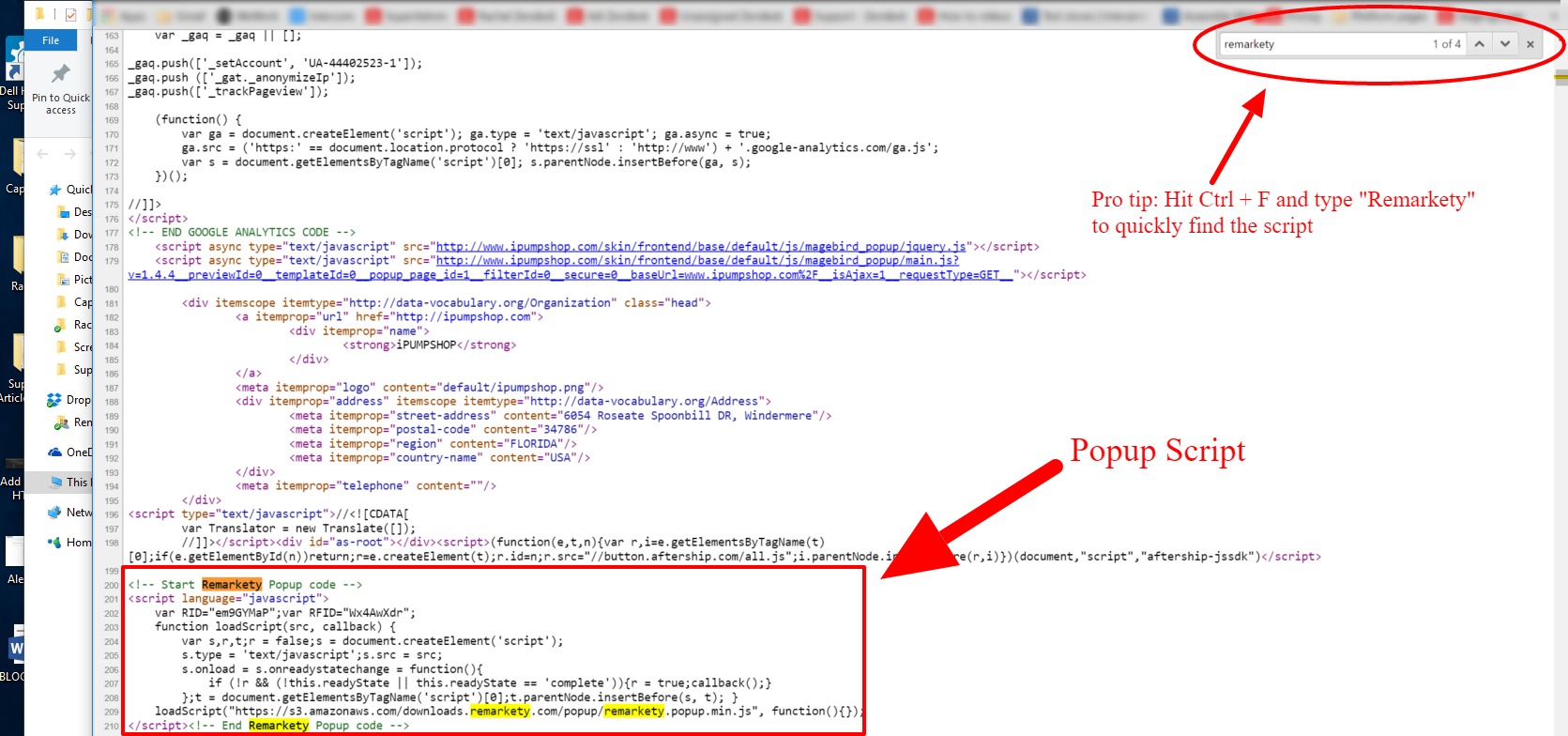Select Pictures folder in Explorer tree
This screenshot has height=736, width=1568.
coord(74,280)
